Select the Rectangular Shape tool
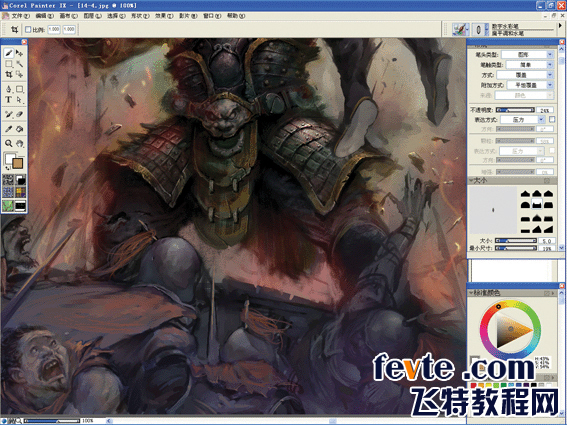Screen dimensions: 567x425 19,89
